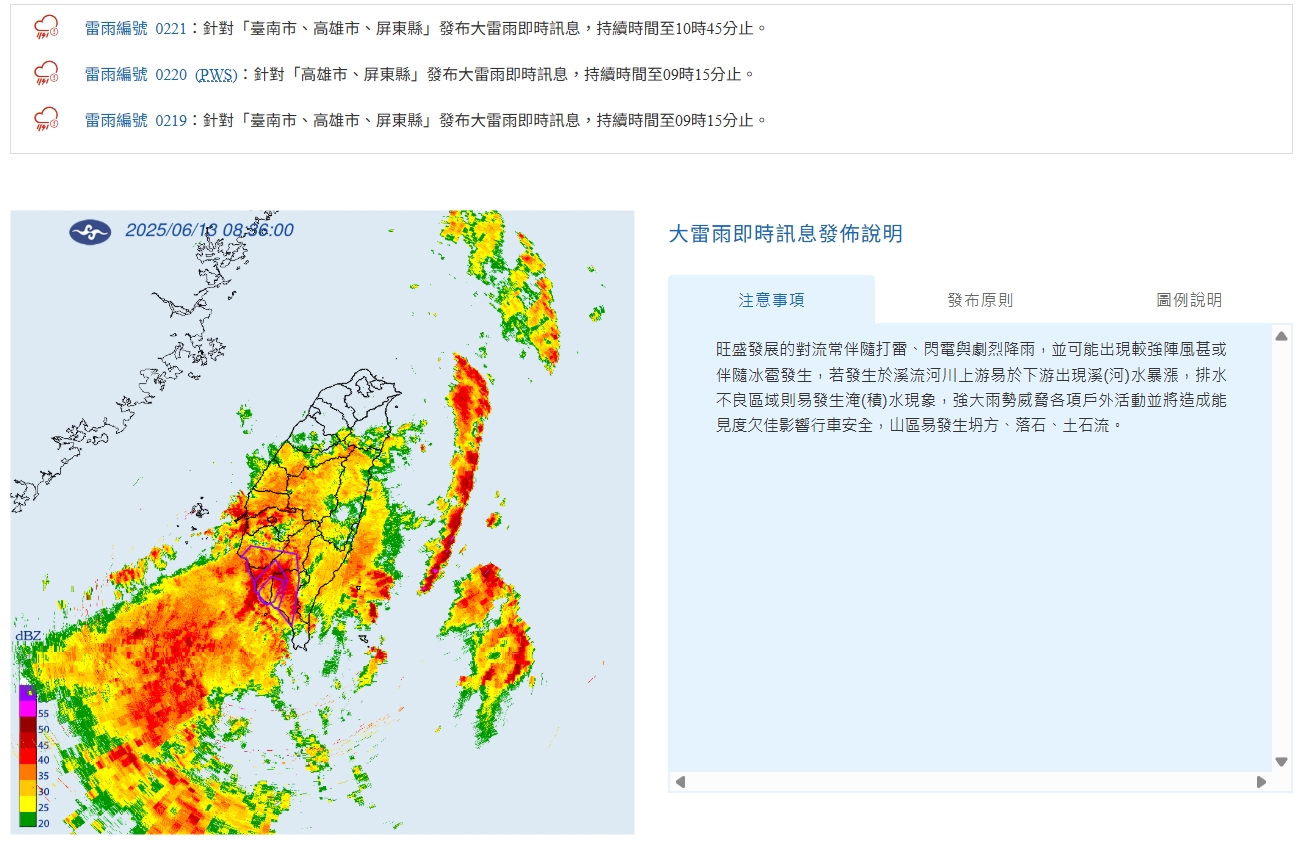Click the 大雷雨即時訊息發佈說明 heading
The height and width of the screenshot is (843, 1303).
coord(785,234)
